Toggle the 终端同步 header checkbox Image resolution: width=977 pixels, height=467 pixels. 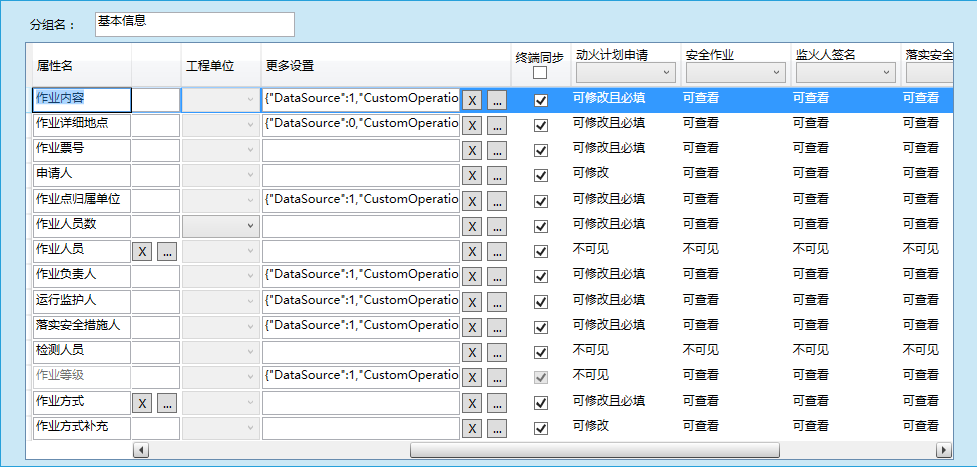(540, 73)
